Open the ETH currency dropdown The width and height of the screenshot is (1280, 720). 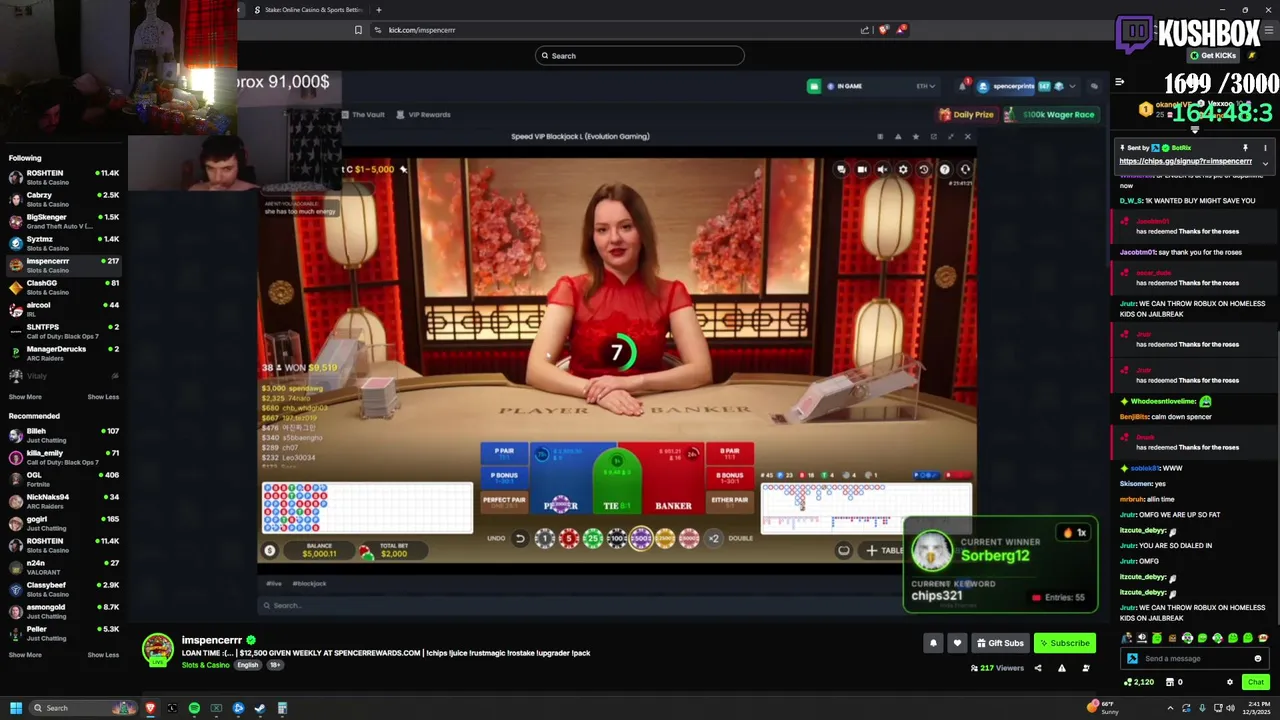(x=926, y=86)
